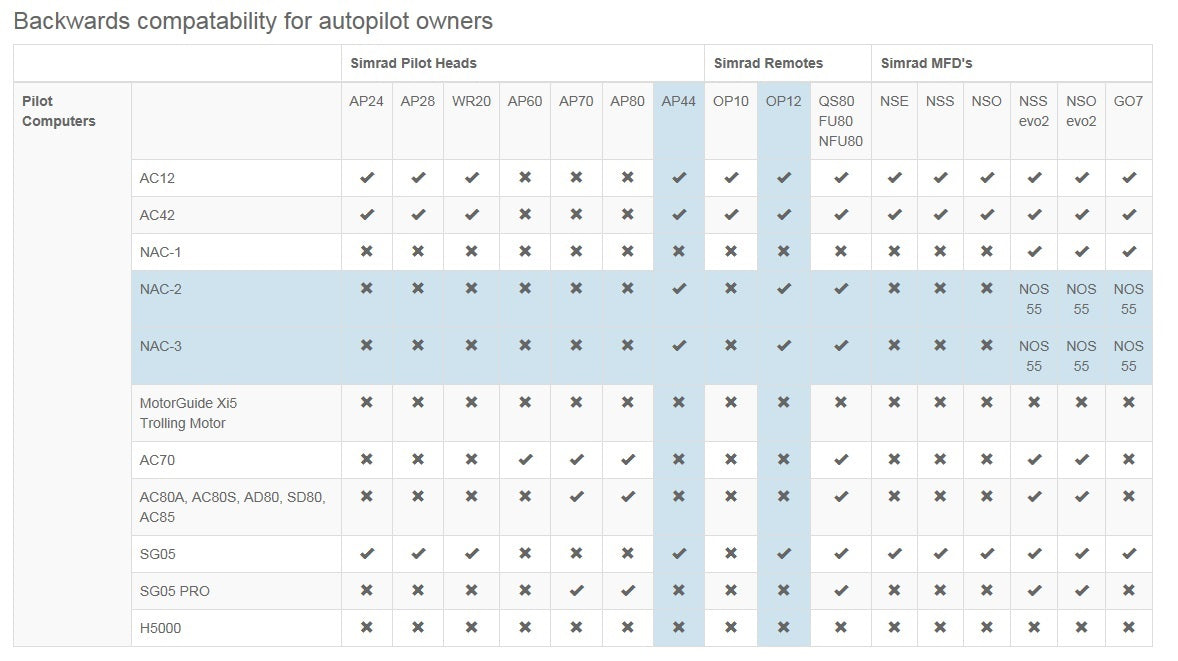The width and height of the screenshot is (1178, 661).
Task: Select the NAC-3 checkmark under QS80 FU80 NFU80
Action: tap(841, 346)
